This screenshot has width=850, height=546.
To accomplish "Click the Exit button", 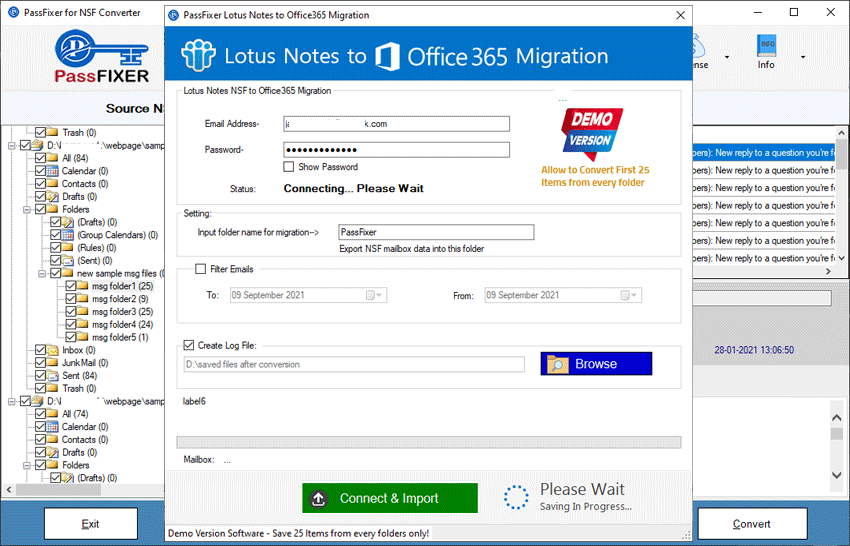I will tap(91, 524).
